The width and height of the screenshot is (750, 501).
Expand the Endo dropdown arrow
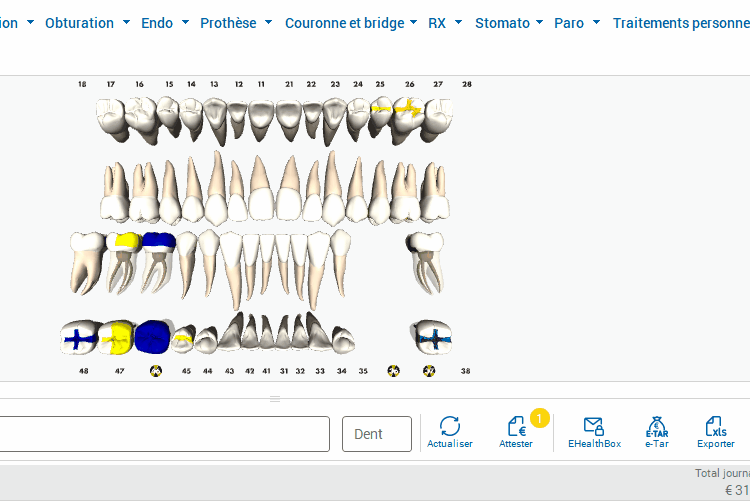point(186,22)
